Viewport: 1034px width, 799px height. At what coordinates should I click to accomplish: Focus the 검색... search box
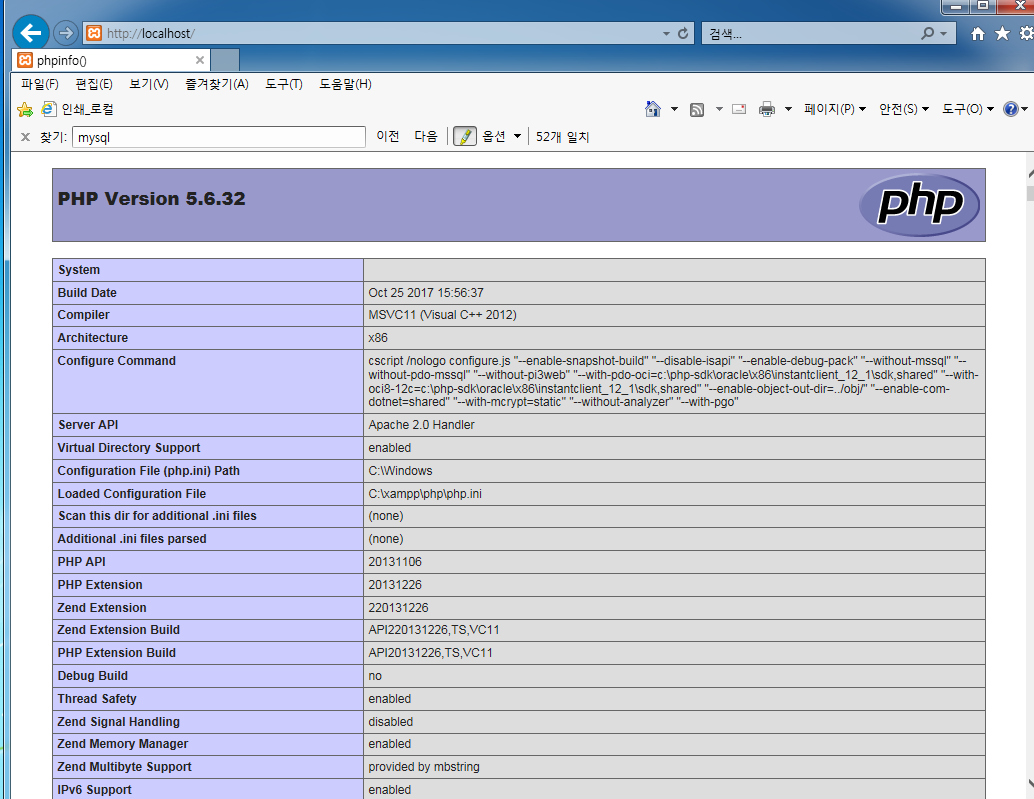point(811,34)
